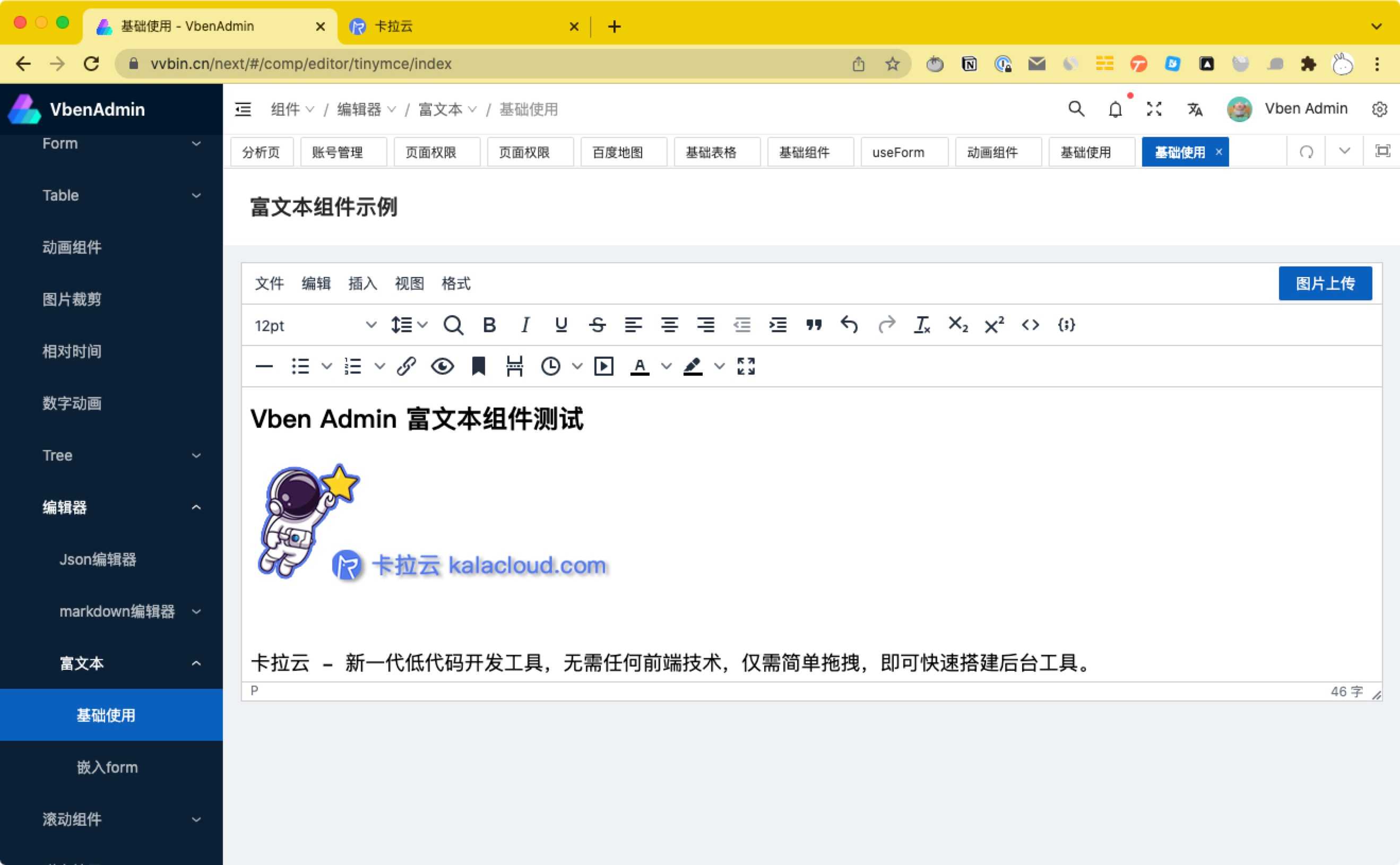
Task: Click the line spacing dropdown
Action: [407, 325]
